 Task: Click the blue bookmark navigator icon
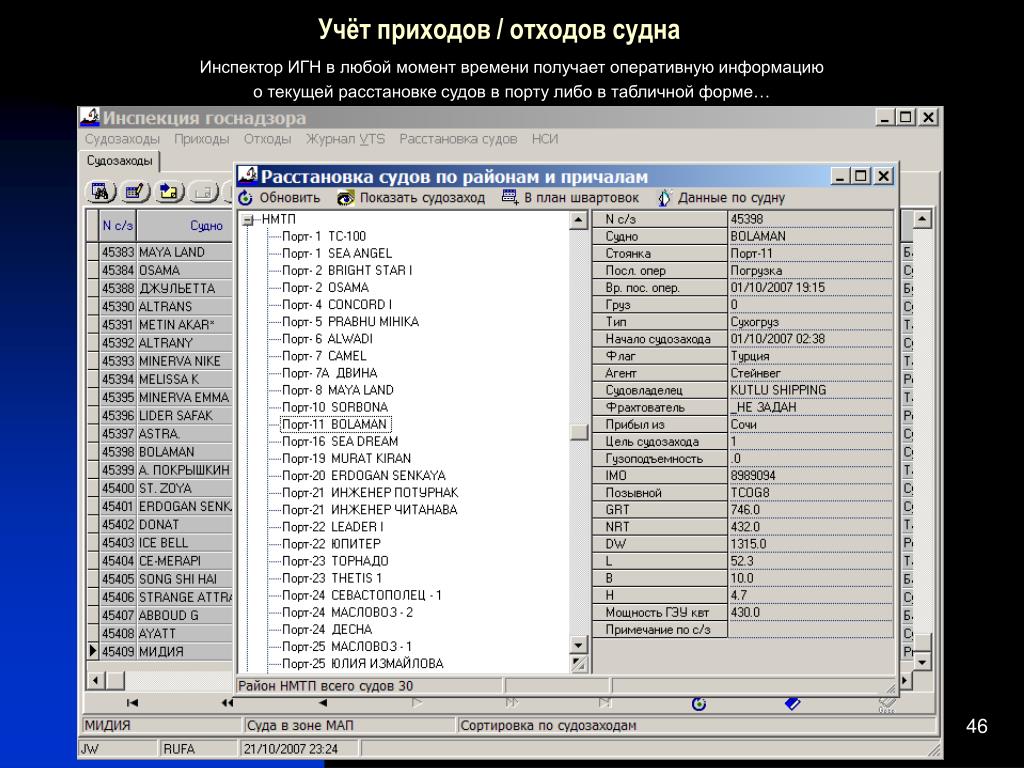click(x=792, y=703)
